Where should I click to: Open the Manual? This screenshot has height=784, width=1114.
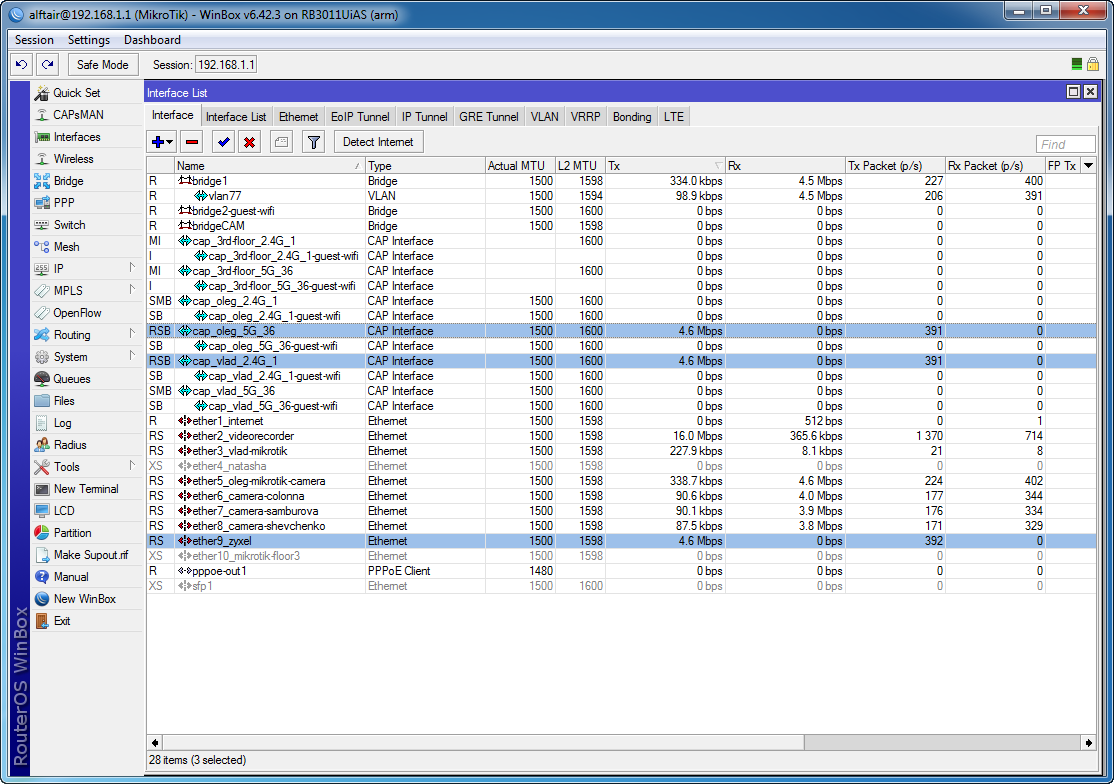tap(71, 577)
